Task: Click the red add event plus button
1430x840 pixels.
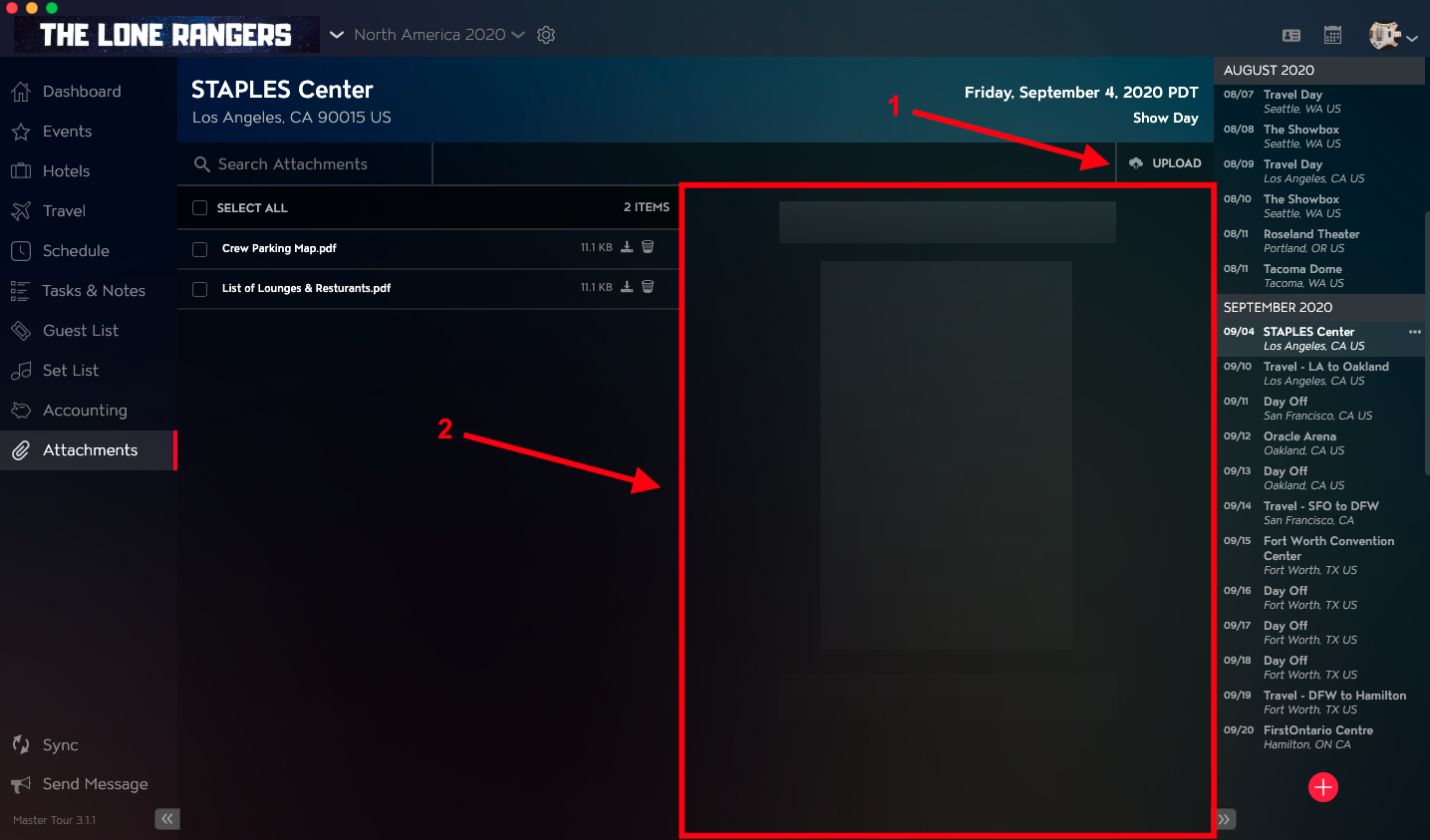Action: click(x=1323, y=787)
